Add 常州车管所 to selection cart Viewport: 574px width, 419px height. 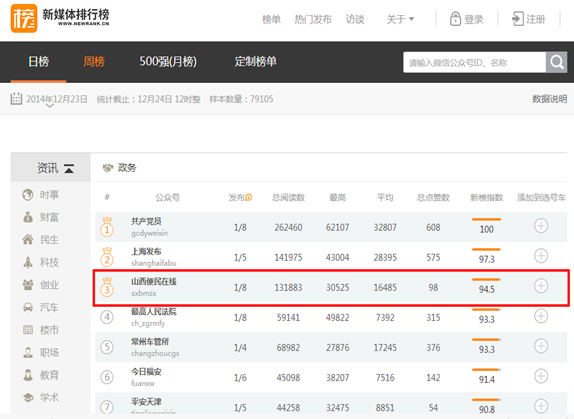(541, 346)
